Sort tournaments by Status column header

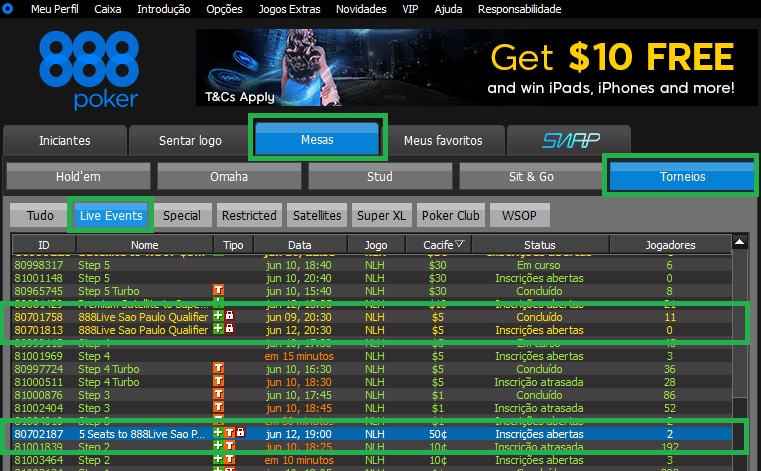[x=540, y=245]
